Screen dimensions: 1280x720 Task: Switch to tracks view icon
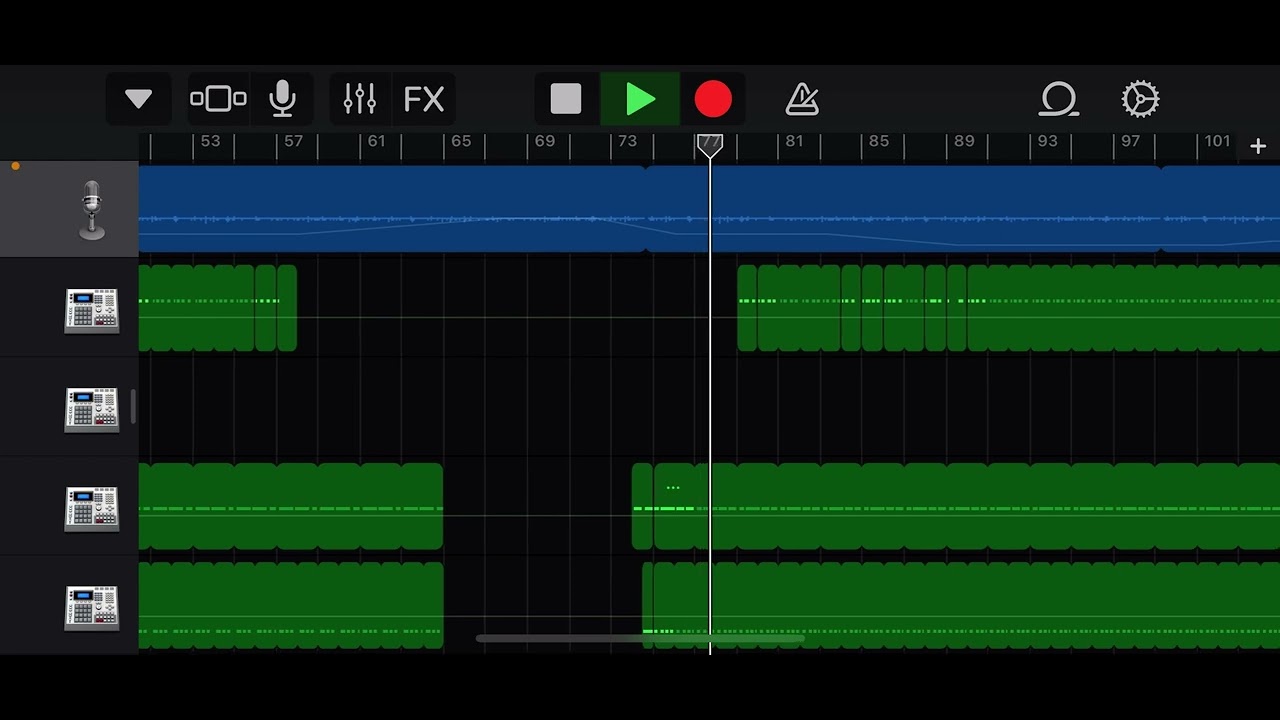[218, 99]
